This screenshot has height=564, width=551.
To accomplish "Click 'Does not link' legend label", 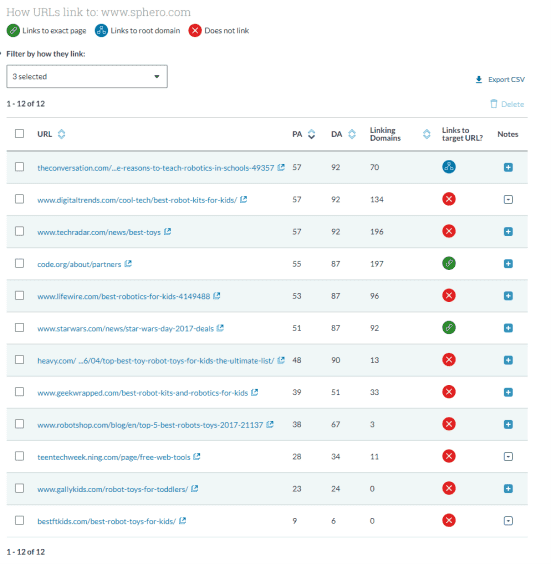I will tap(227, 31).
